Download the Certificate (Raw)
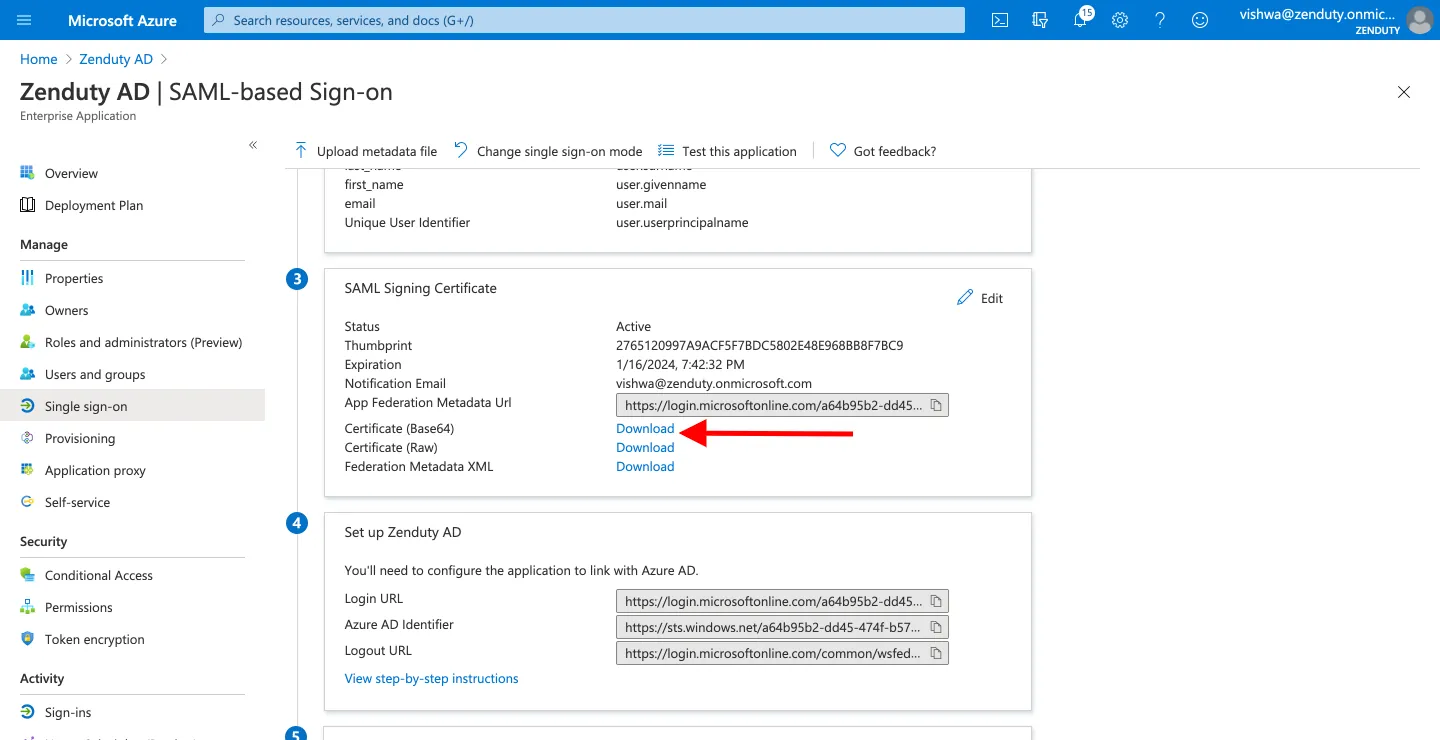The width and height of the screenshot is (1440, 740). click(x=645, y=447)
